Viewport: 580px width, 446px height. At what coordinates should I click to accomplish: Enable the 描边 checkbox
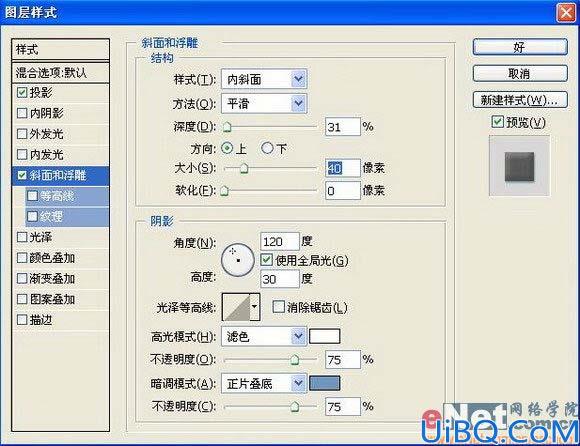tap(22, 320)
